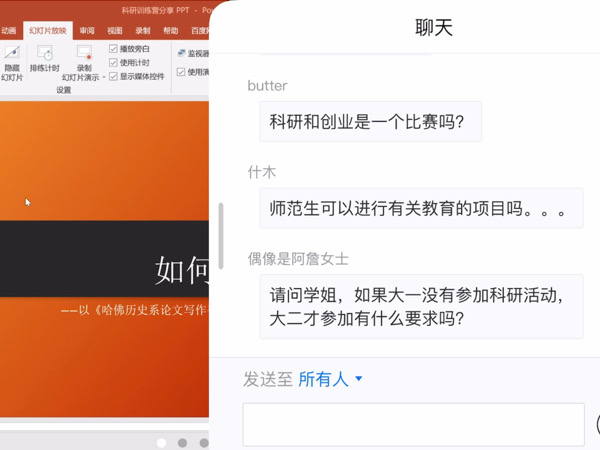Click the chat message input field
The height and width of the screenshot is (450, 600).
coord(413,425)
